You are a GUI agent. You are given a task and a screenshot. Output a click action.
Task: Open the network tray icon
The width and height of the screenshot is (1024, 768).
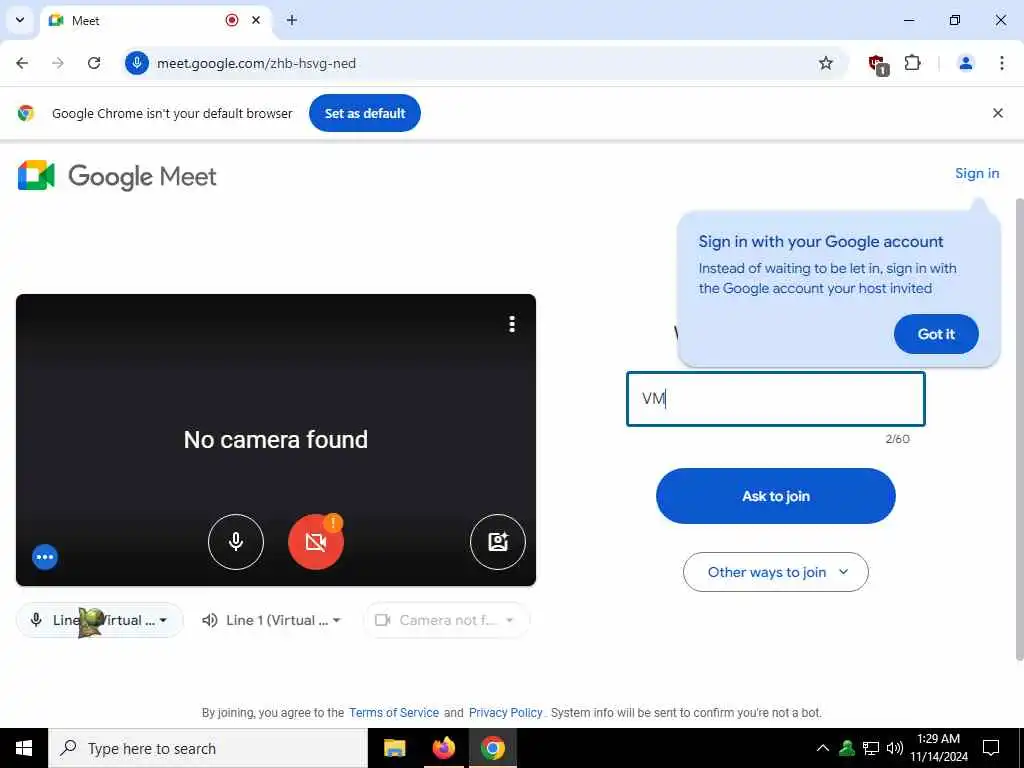(871, 748)
